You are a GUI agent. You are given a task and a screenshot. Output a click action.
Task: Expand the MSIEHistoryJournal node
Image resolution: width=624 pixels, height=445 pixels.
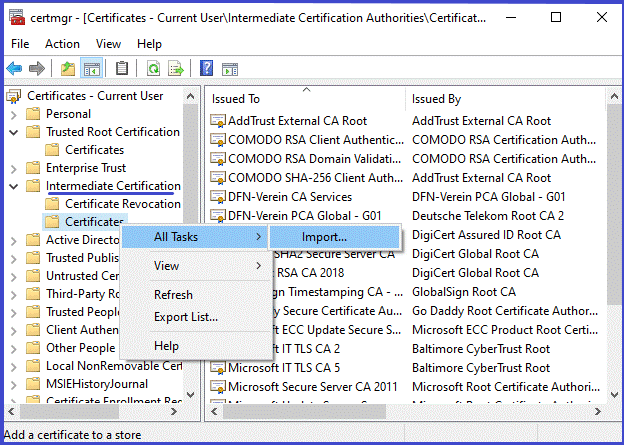coord(14,385)
